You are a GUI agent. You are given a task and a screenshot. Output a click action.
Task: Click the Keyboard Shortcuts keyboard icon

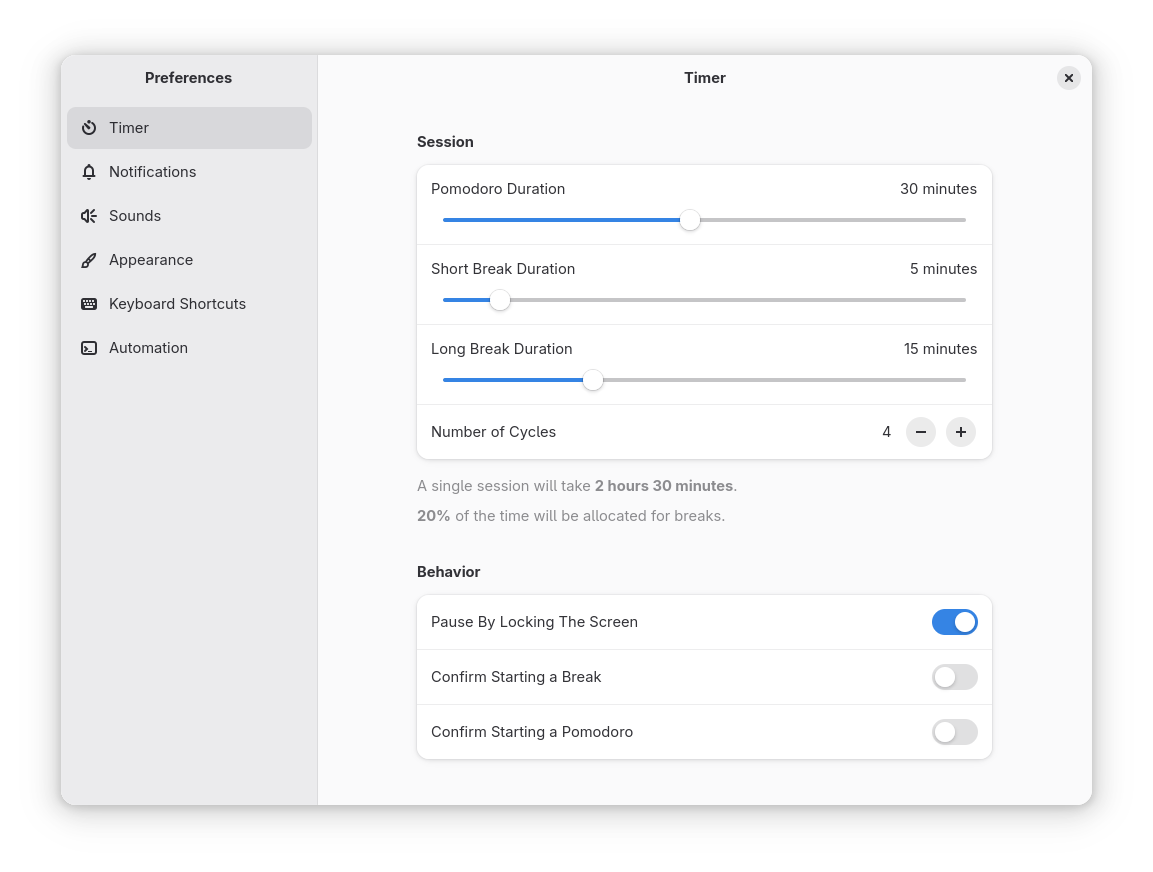click(x=89, y=304)
